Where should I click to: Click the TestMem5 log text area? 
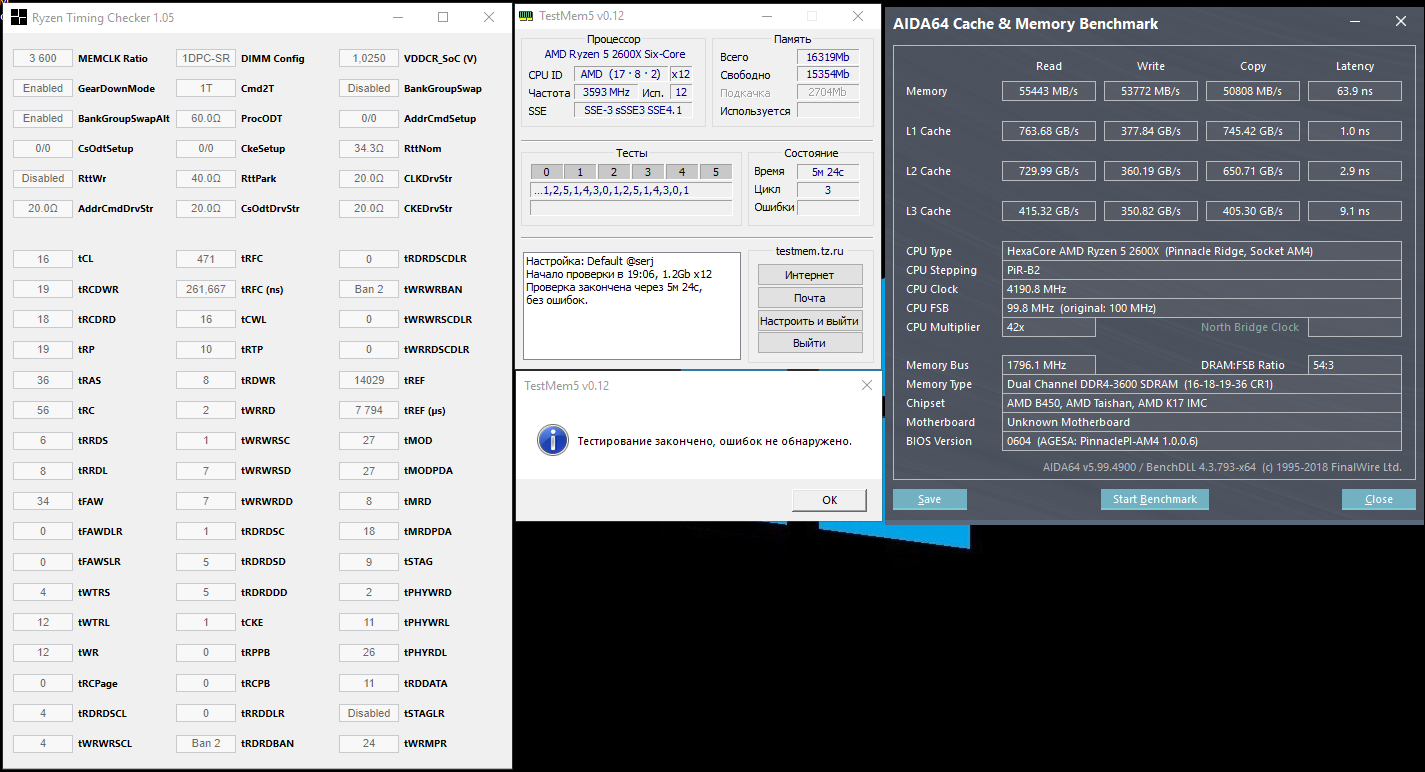(632, 306)
